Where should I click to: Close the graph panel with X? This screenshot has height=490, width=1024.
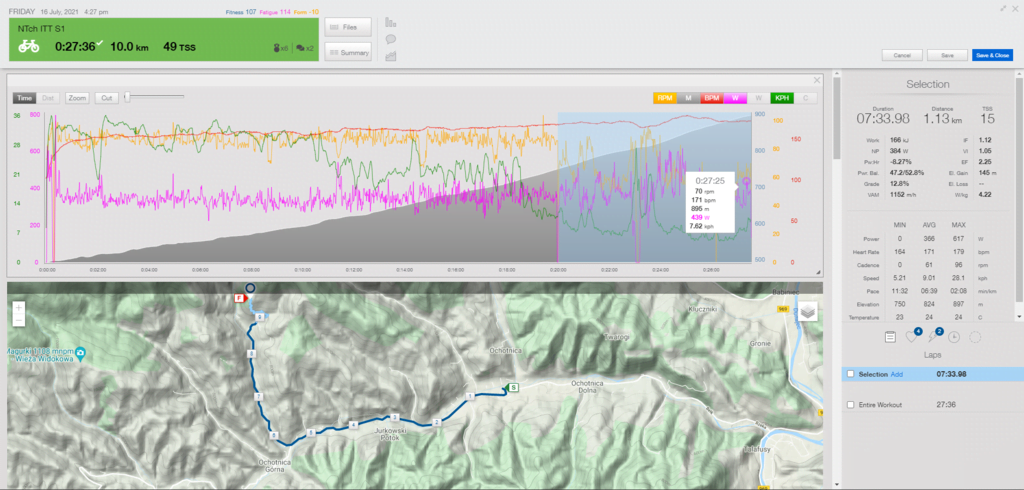pos(816,80)
